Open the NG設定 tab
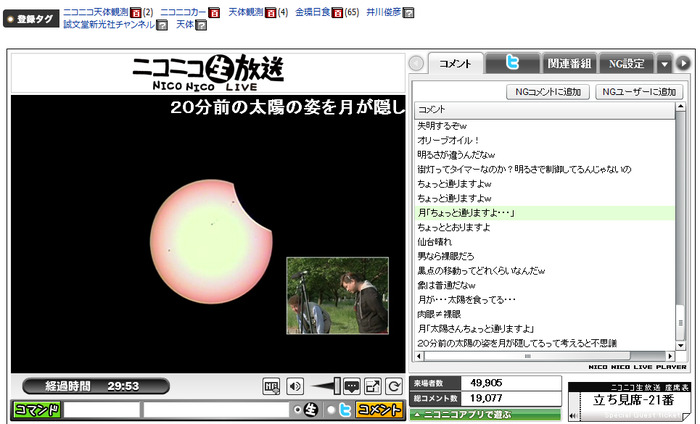Viewport: 700px width, 424px height. coord(626,64)
